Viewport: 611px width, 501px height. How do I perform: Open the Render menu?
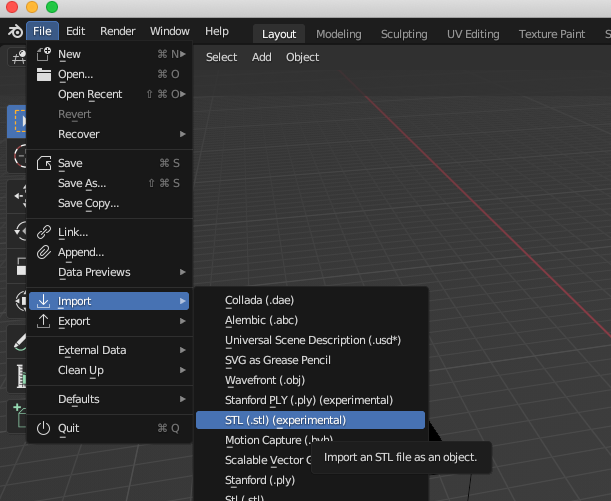pos(118,32)
